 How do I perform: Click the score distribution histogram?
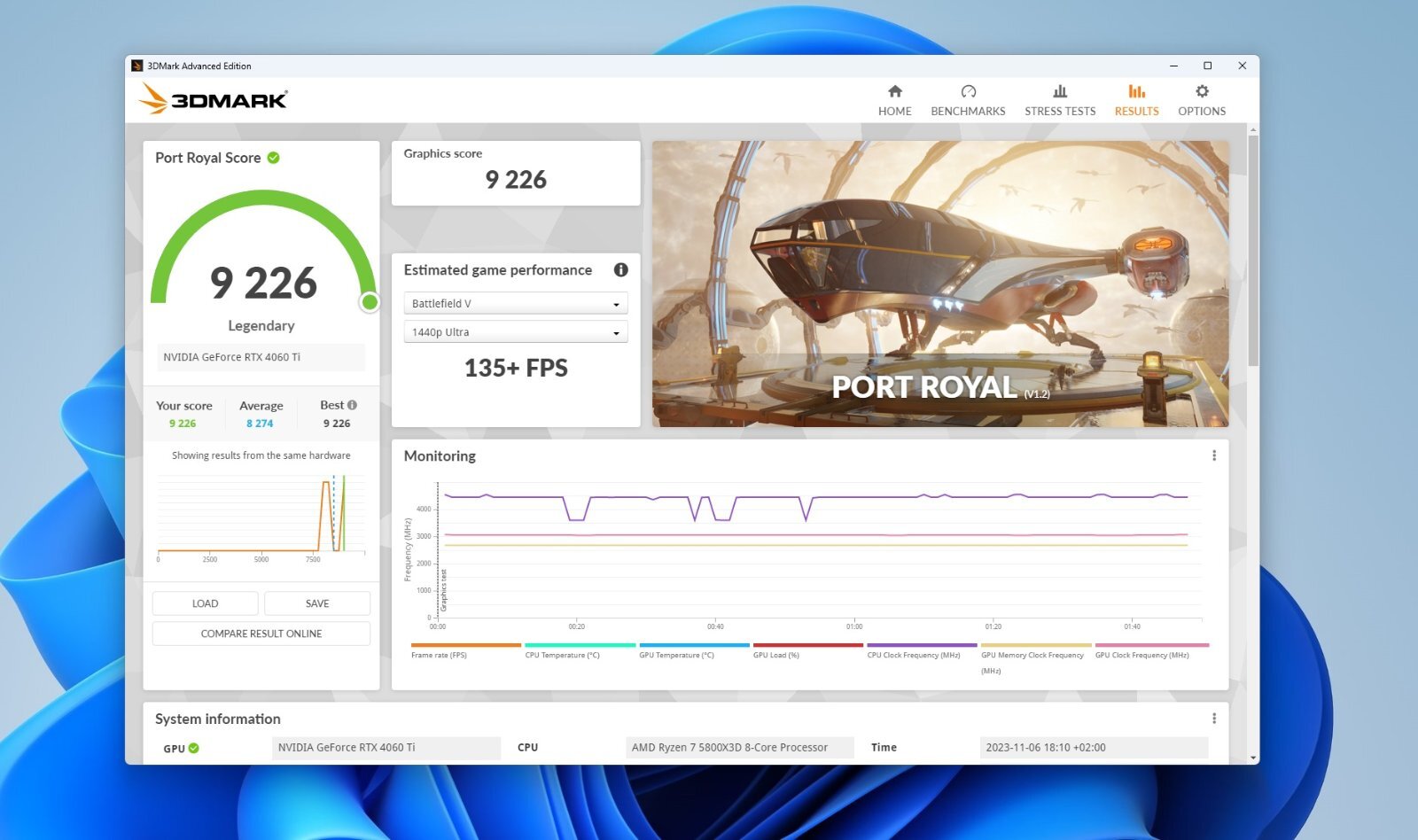coord(261,518)
